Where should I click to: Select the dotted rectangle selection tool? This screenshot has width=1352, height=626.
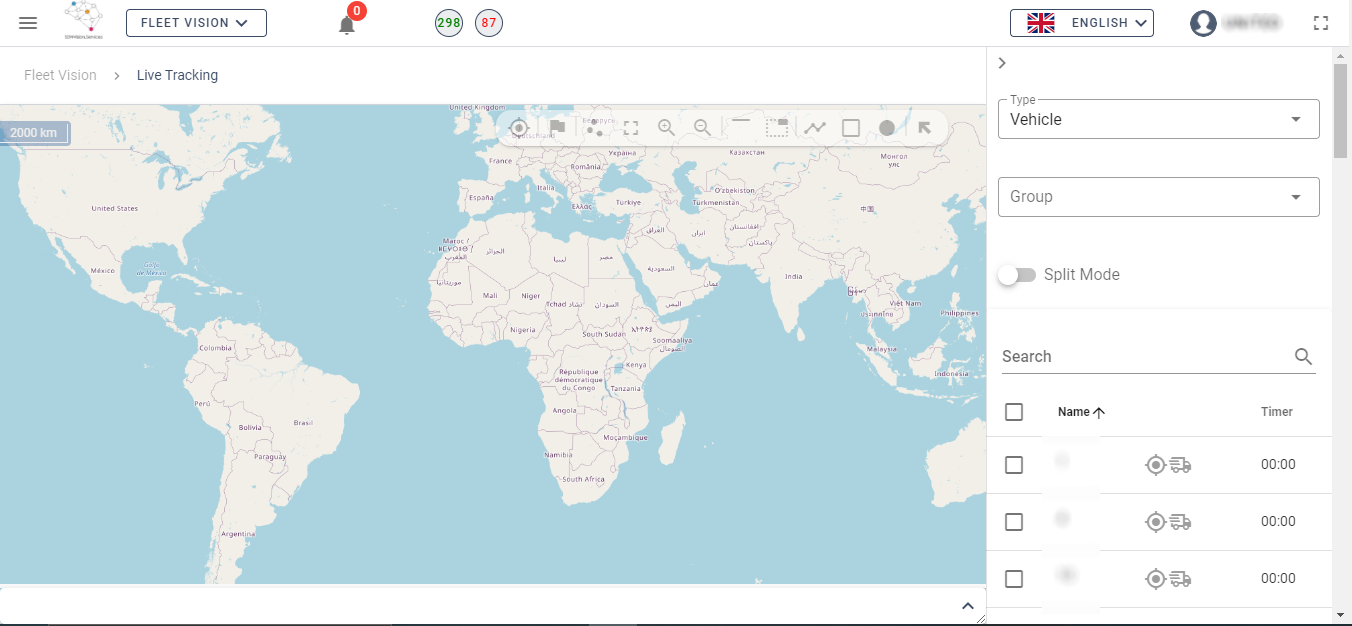[777, 127]
